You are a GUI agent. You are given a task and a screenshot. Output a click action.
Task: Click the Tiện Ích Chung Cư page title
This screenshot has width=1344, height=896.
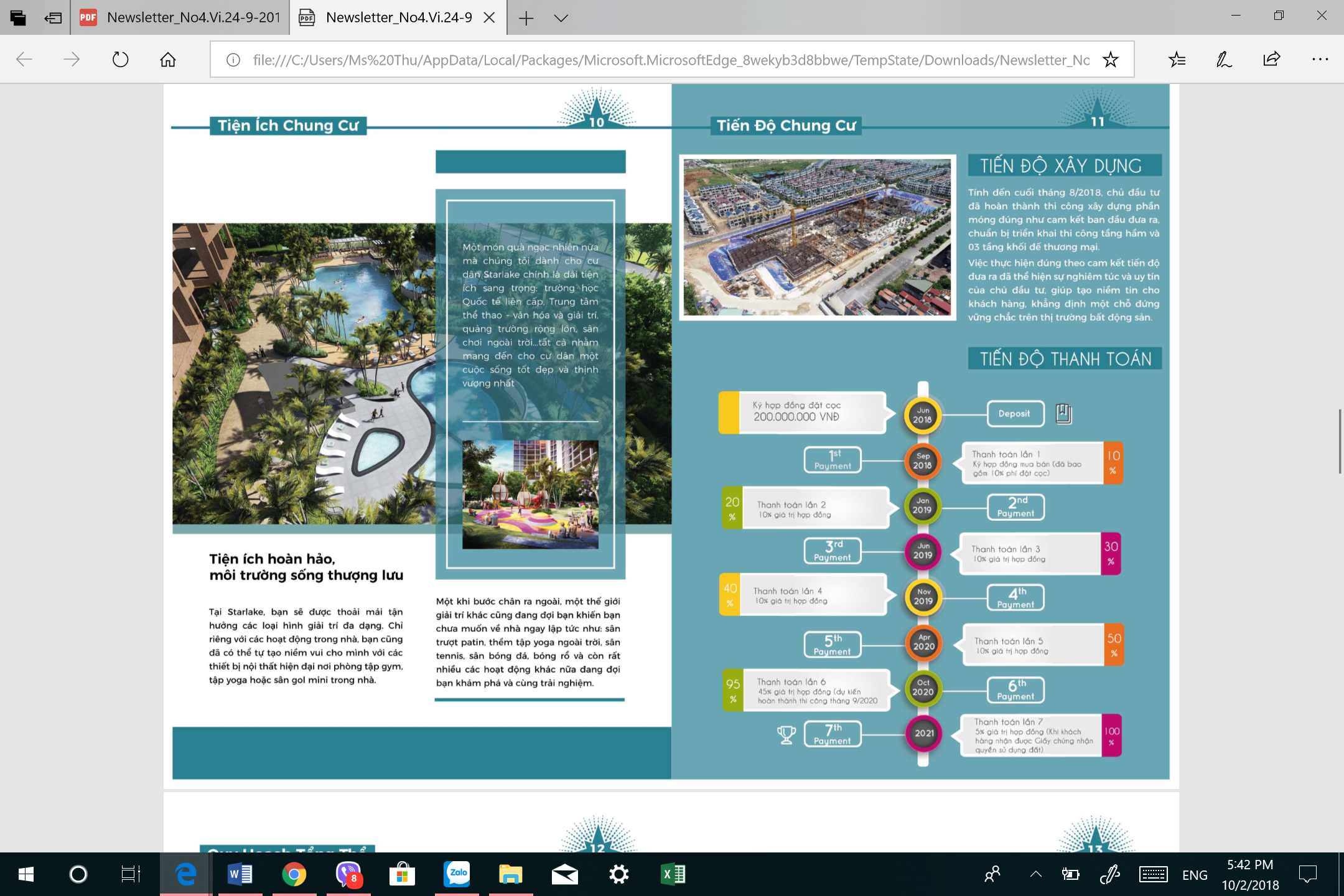pos(288,126)
